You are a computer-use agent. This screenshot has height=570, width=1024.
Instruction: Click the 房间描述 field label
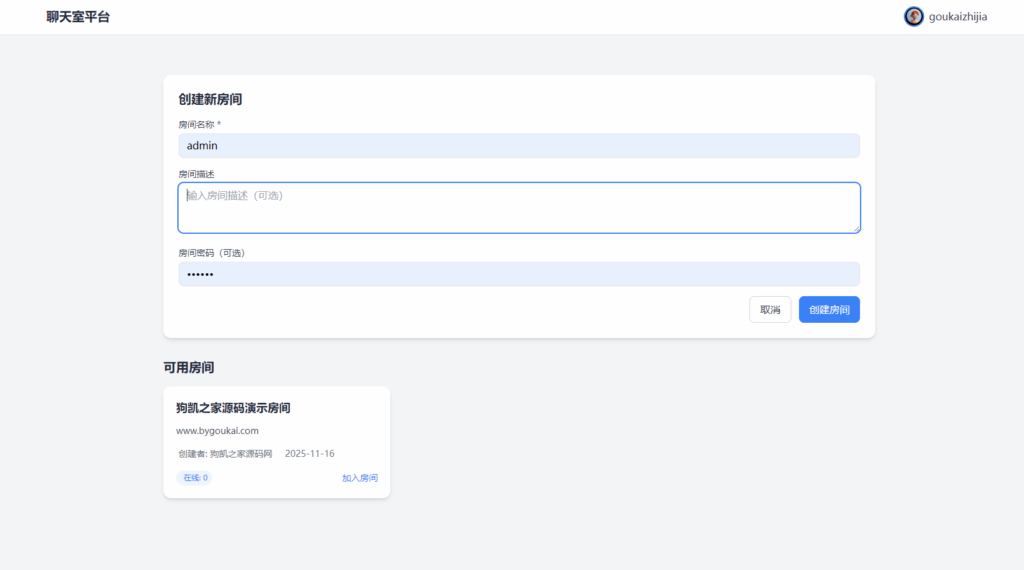pyautogui.click(x=196, y=174)
